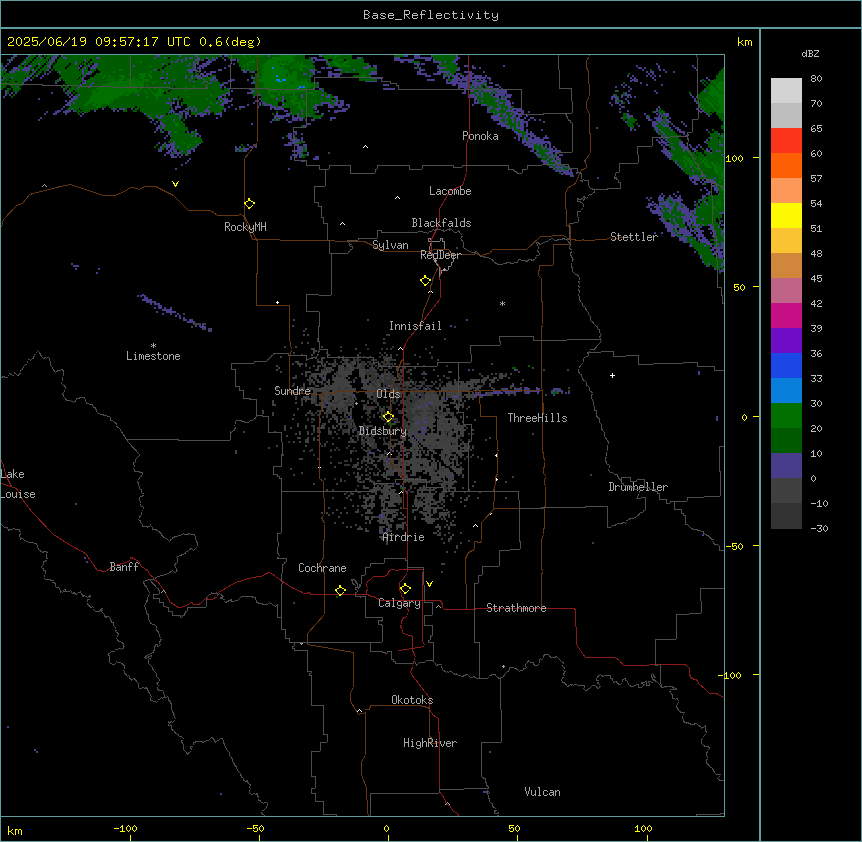Click the Calgary city label
The width and height of the screenshot is (862, 842).
[x=400, y=603]
